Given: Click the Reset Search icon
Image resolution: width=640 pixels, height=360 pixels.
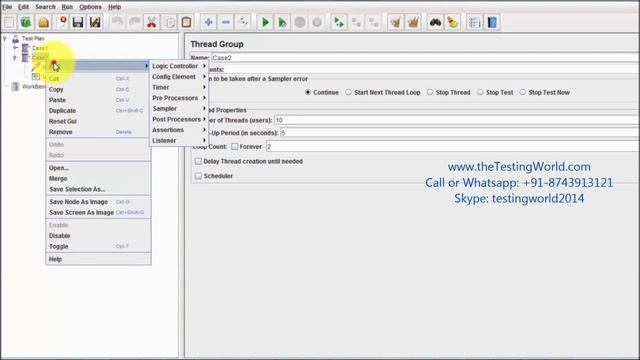Looking at the screenshot, I should pos(452,22).
